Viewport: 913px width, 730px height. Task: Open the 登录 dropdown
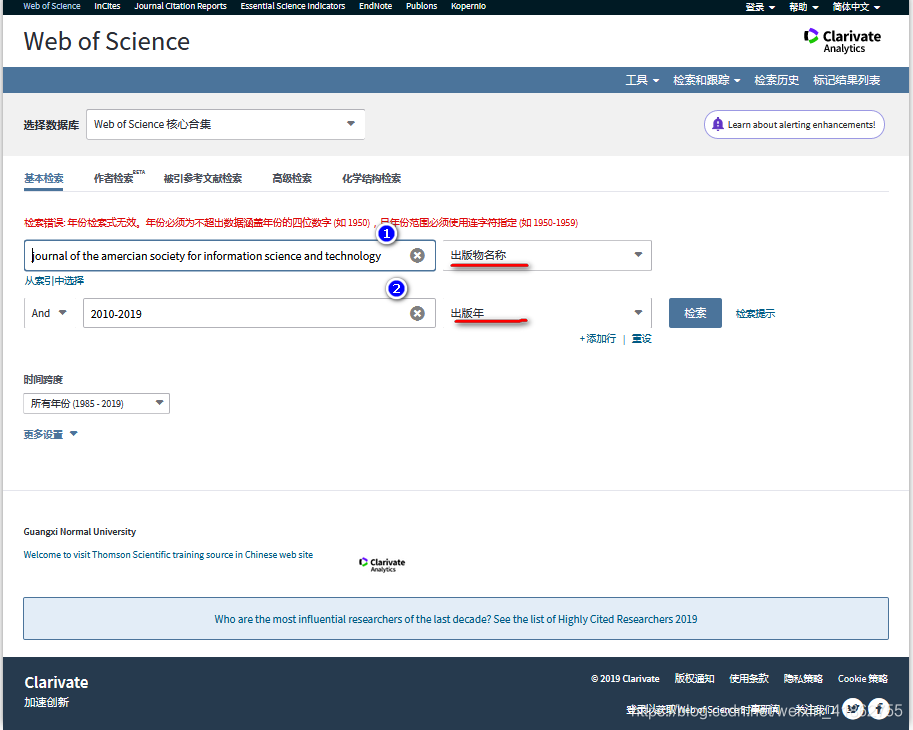tap(760, 7)
